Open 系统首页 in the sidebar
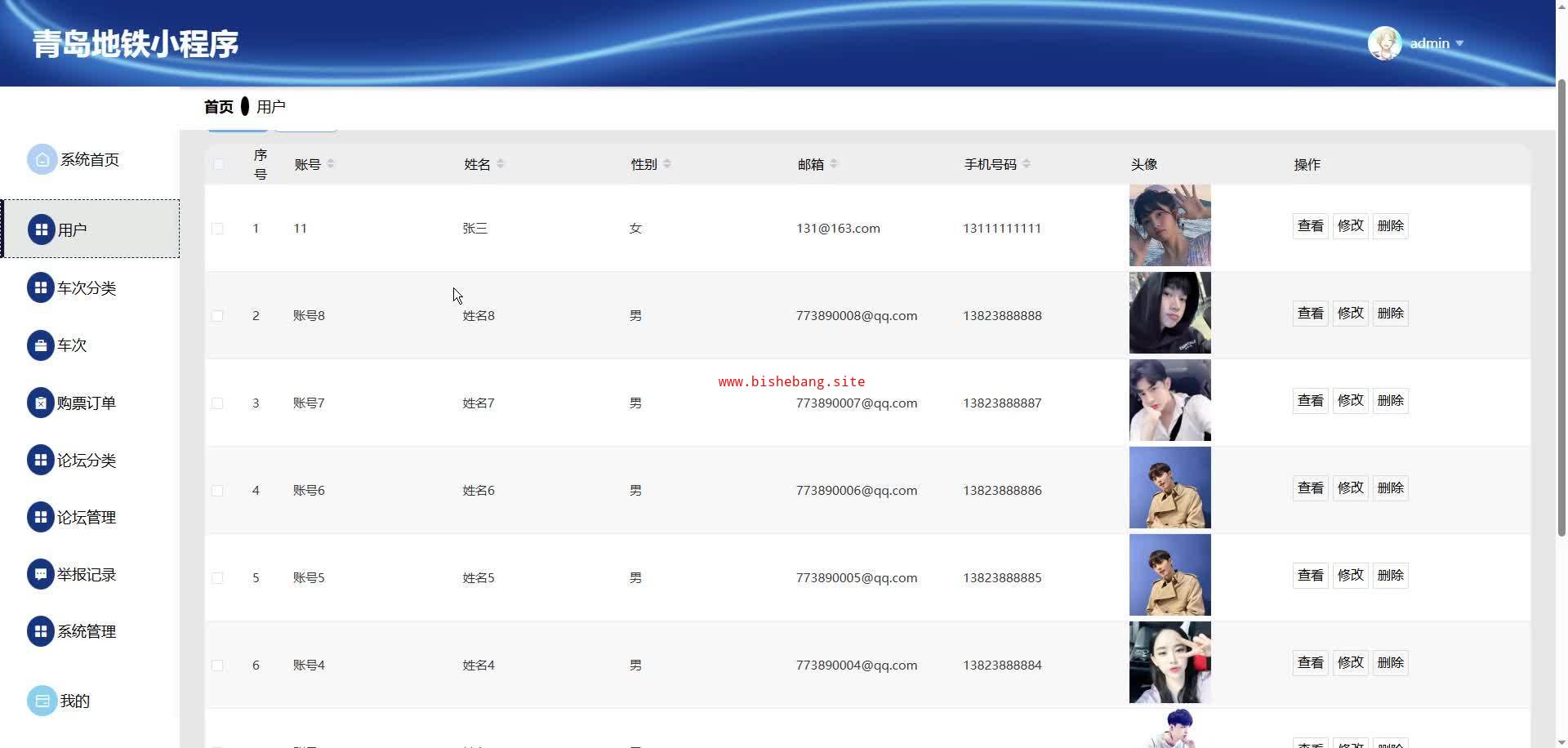 [90, 159]
